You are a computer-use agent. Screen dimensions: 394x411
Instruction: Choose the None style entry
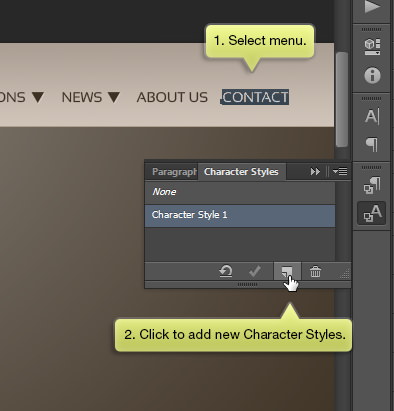pos(240,192)
